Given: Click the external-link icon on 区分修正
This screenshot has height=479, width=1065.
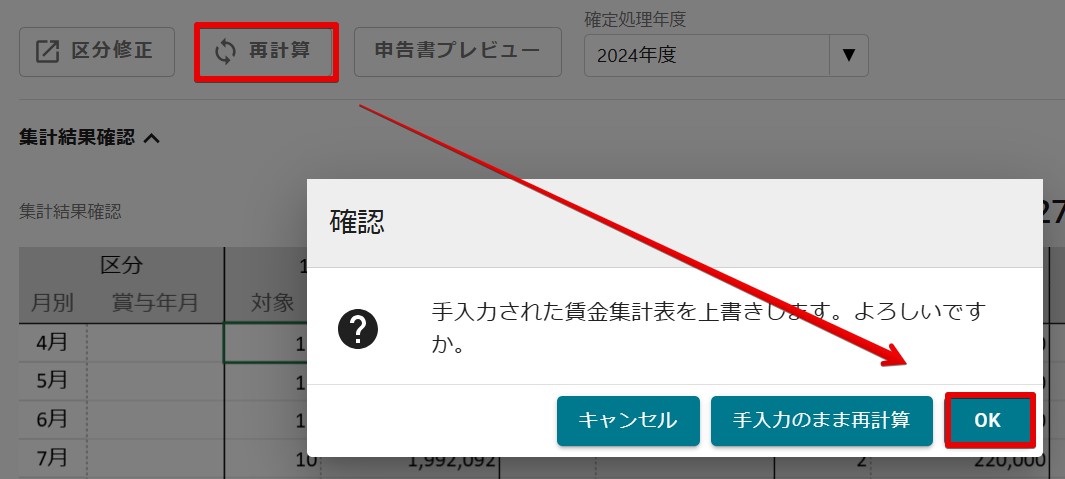Looking at the screenshot, I should 47,52.
